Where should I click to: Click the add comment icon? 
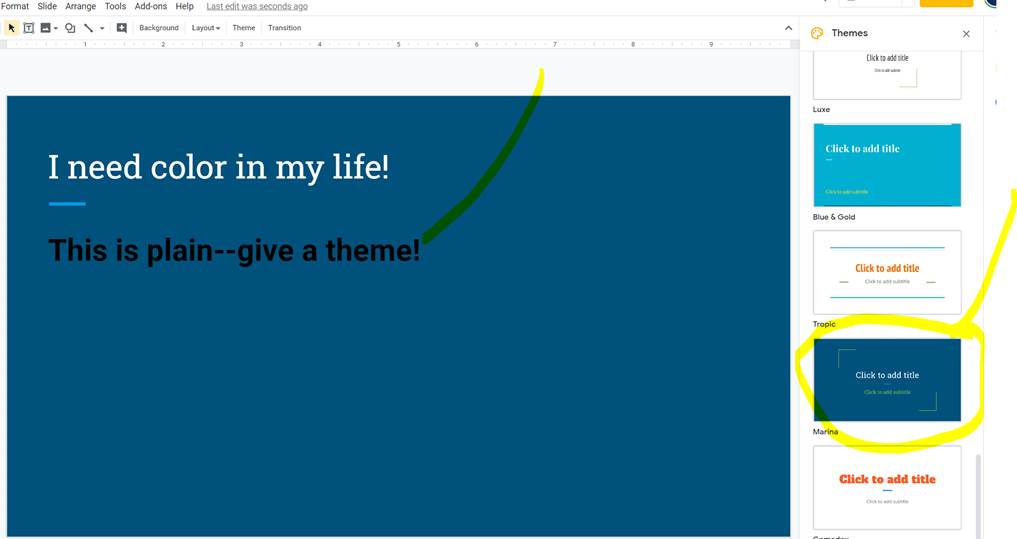(121, 28)
